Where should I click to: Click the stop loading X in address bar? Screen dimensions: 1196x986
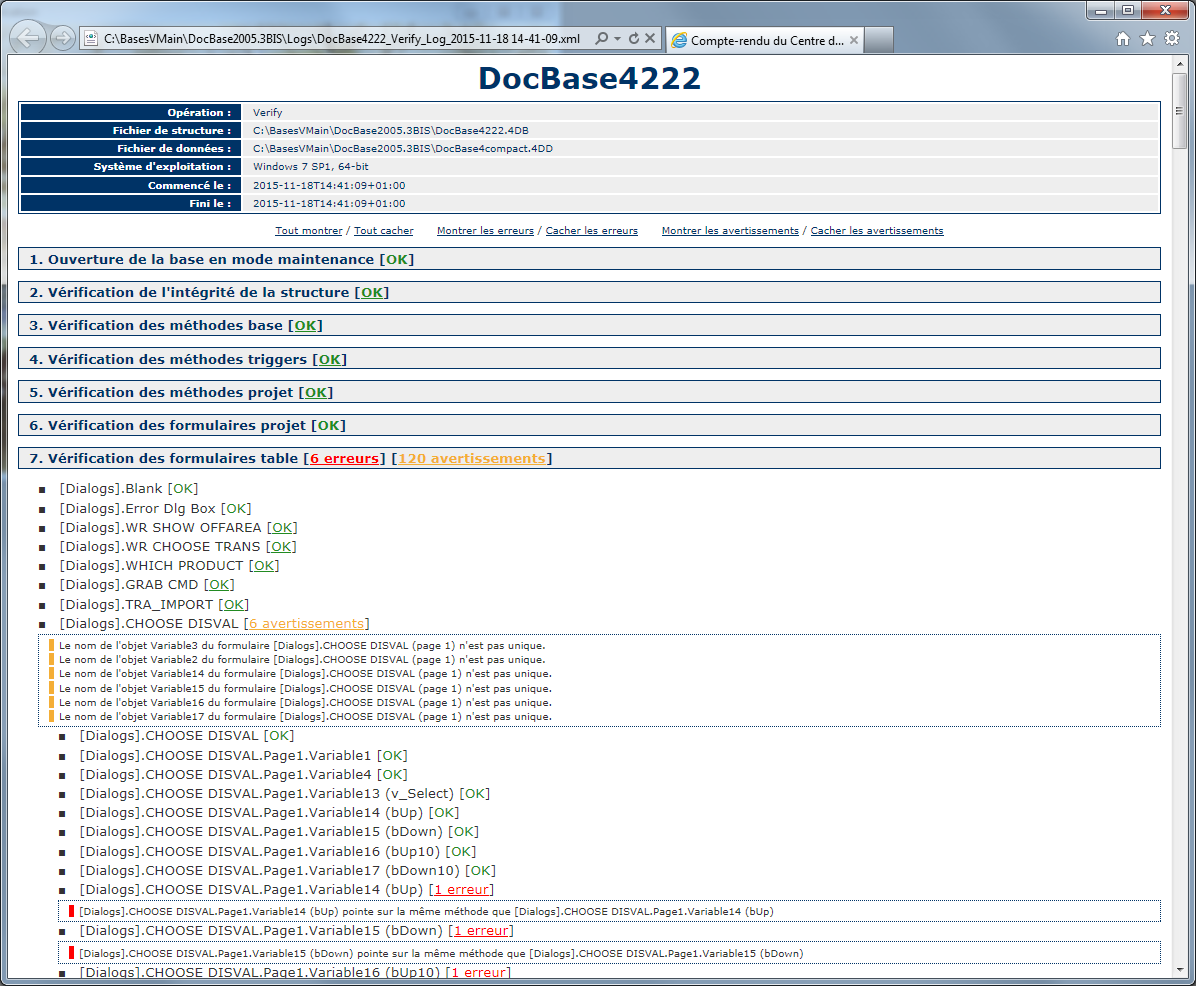click(649, 38)
